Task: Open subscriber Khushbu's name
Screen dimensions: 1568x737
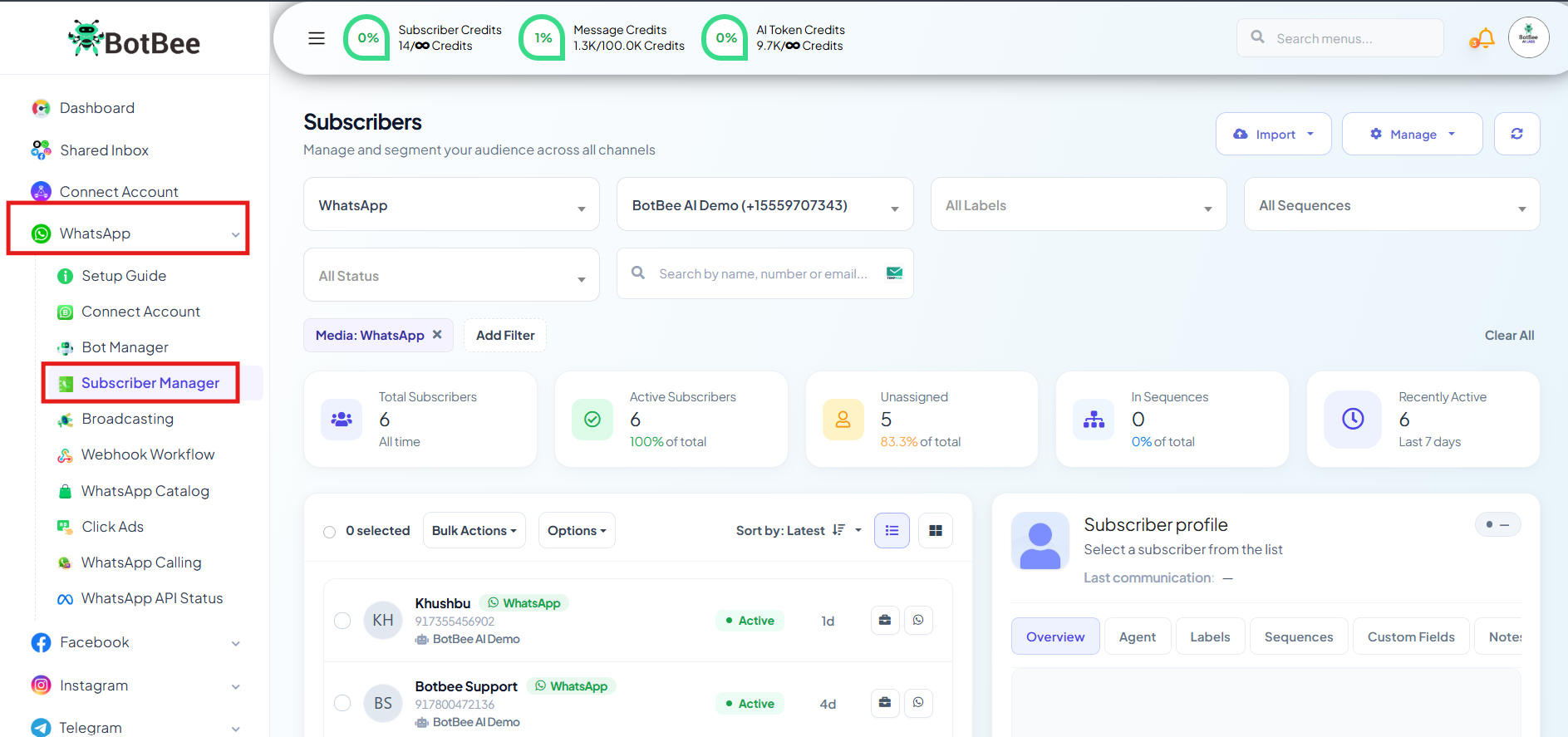Action: click(x=443, y=603)
